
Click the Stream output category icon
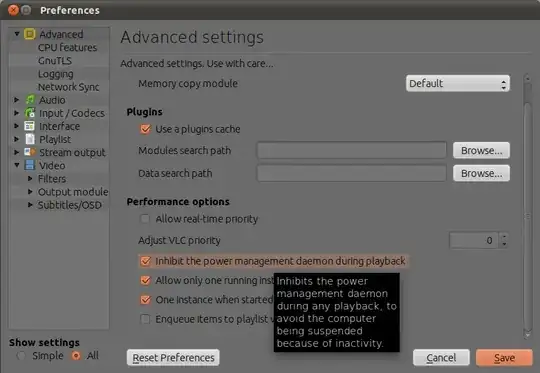click(30, 152)
